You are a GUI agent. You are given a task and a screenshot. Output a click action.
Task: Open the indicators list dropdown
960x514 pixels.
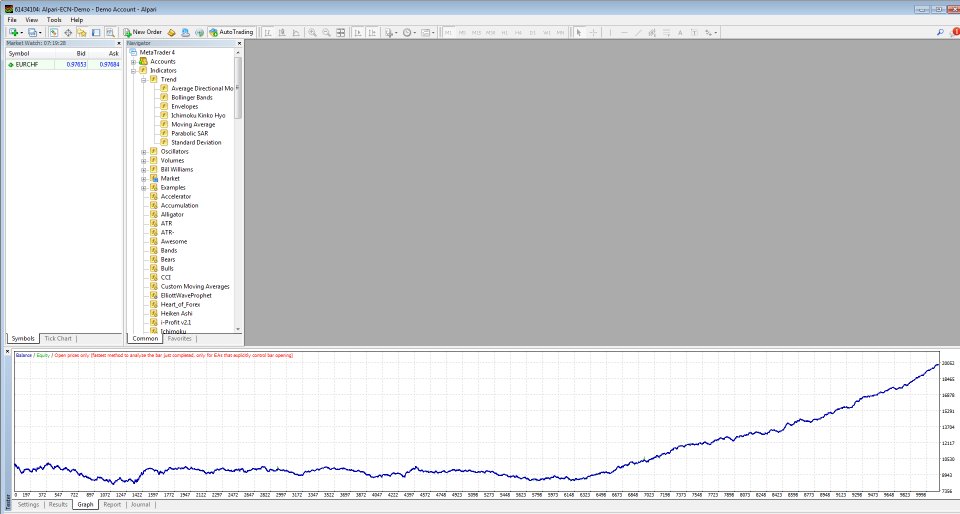pyautogui.click(x=391, y=32)
